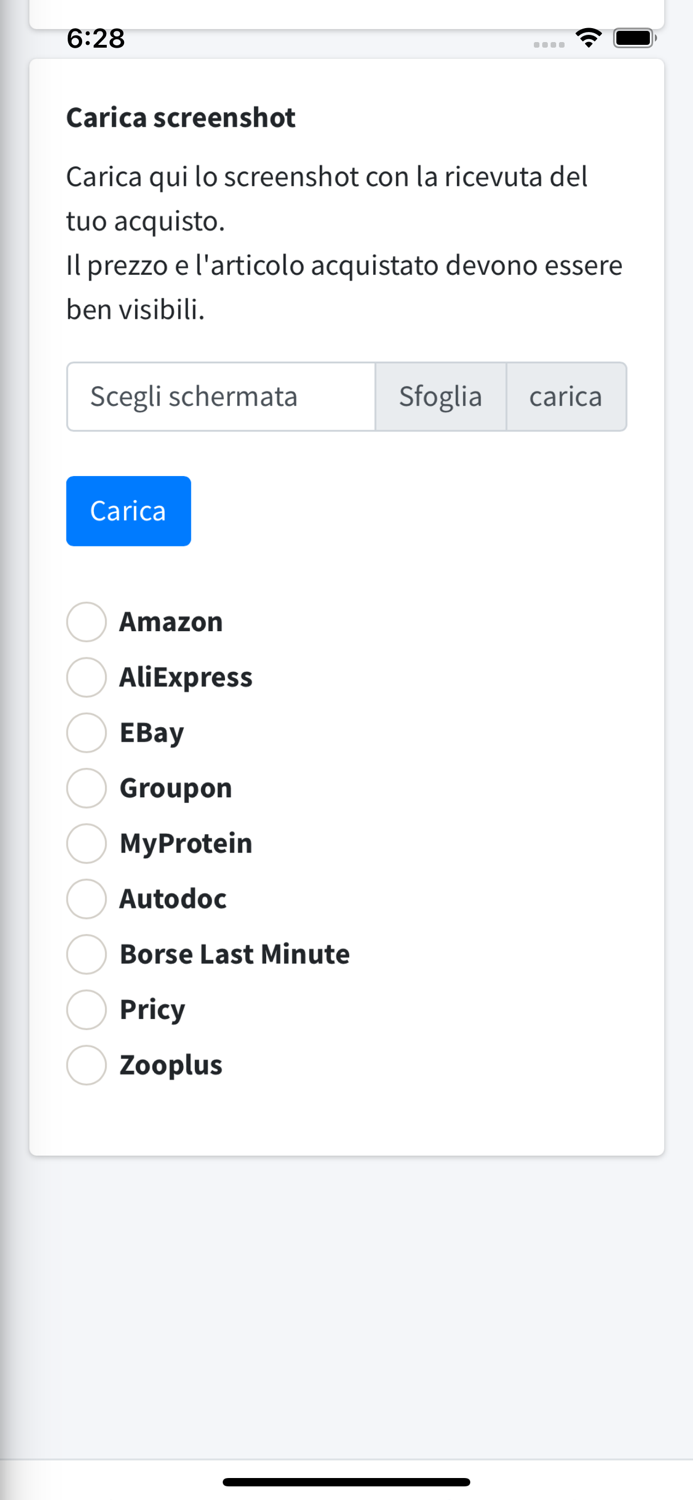Select the Amazon radio button
The image size is (693, 1500).
[x=87, y=622]
